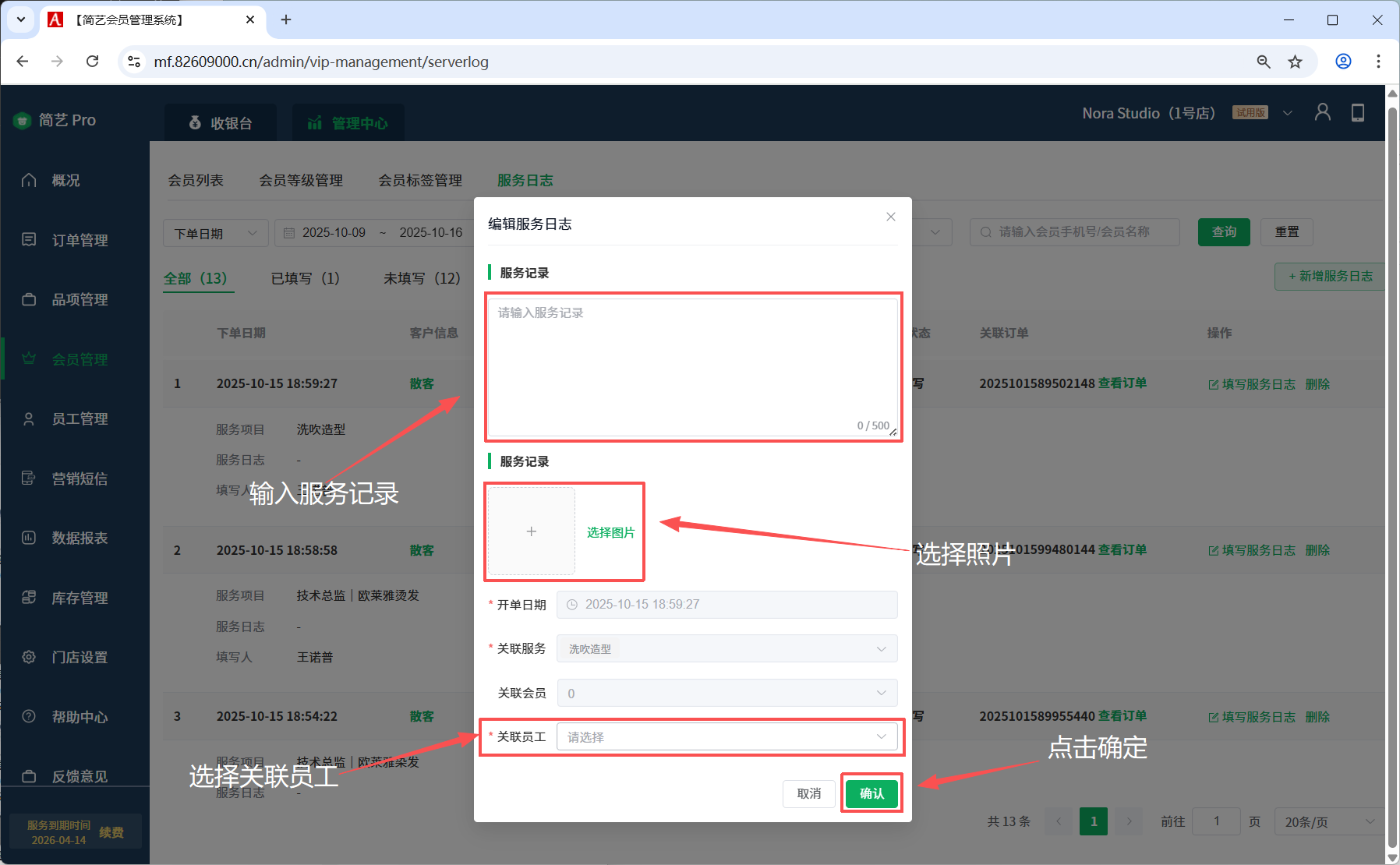Close the edit service log dialog

coord(890,217)
